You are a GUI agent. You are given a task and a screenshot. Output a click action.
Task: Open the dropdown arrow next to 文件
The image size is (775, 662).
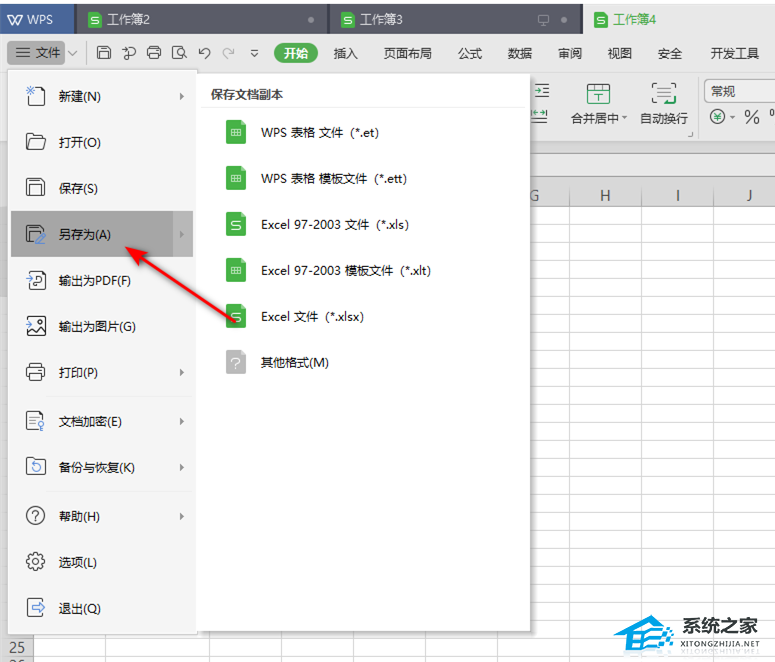(73, 53)
